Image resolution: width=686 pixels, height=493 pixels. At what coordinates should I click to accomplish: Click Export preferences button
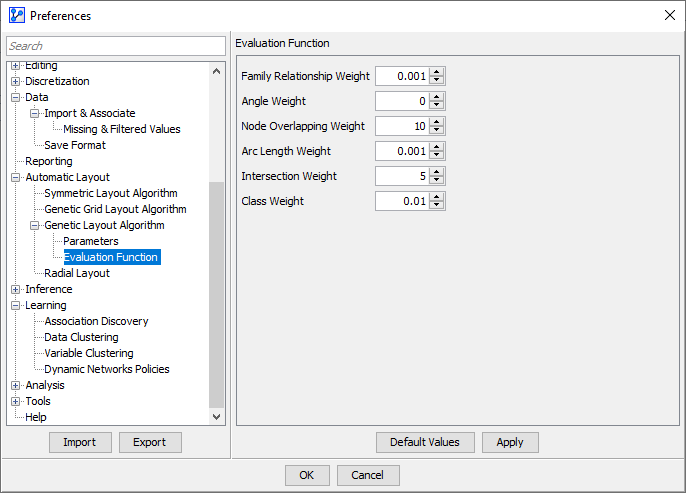tap(150, 442)
